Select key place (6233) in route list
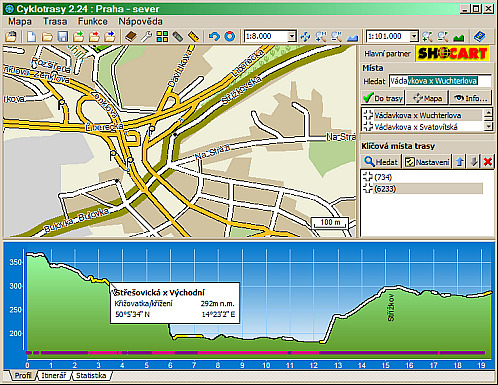Viewport: 498px width, 385px height. 422,189
